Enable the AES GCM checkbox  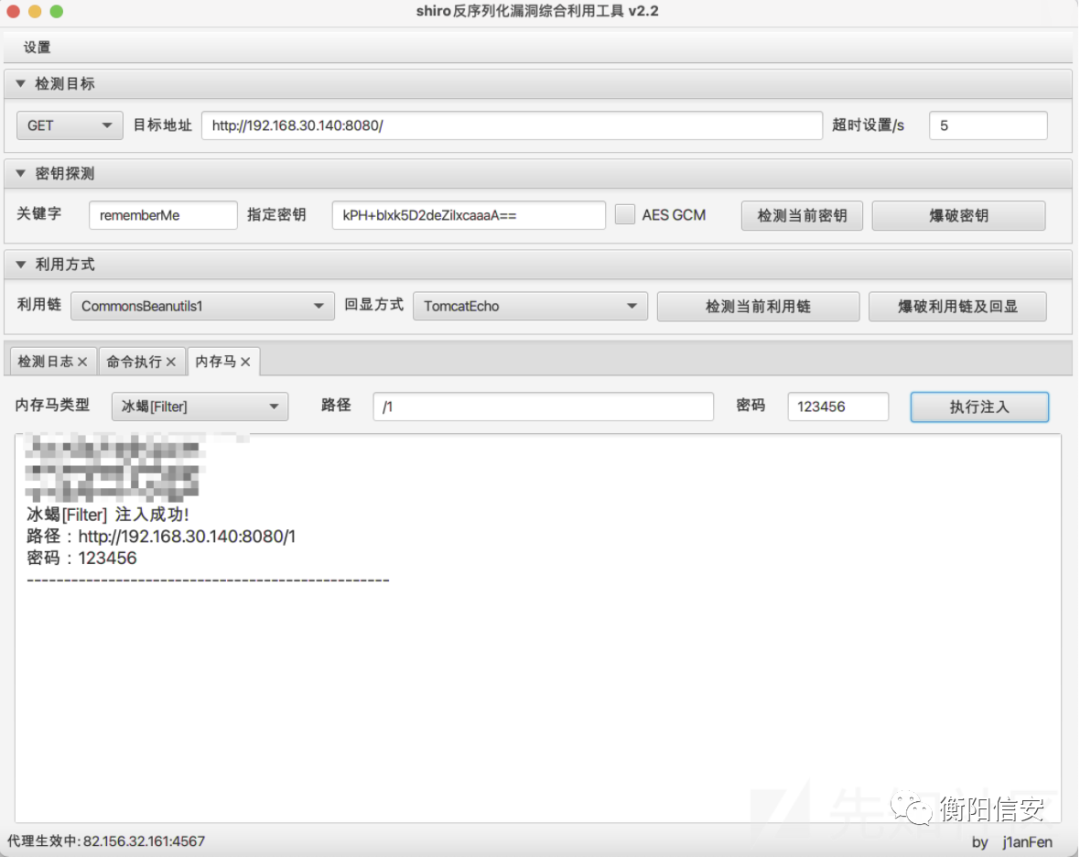point(625,214)
